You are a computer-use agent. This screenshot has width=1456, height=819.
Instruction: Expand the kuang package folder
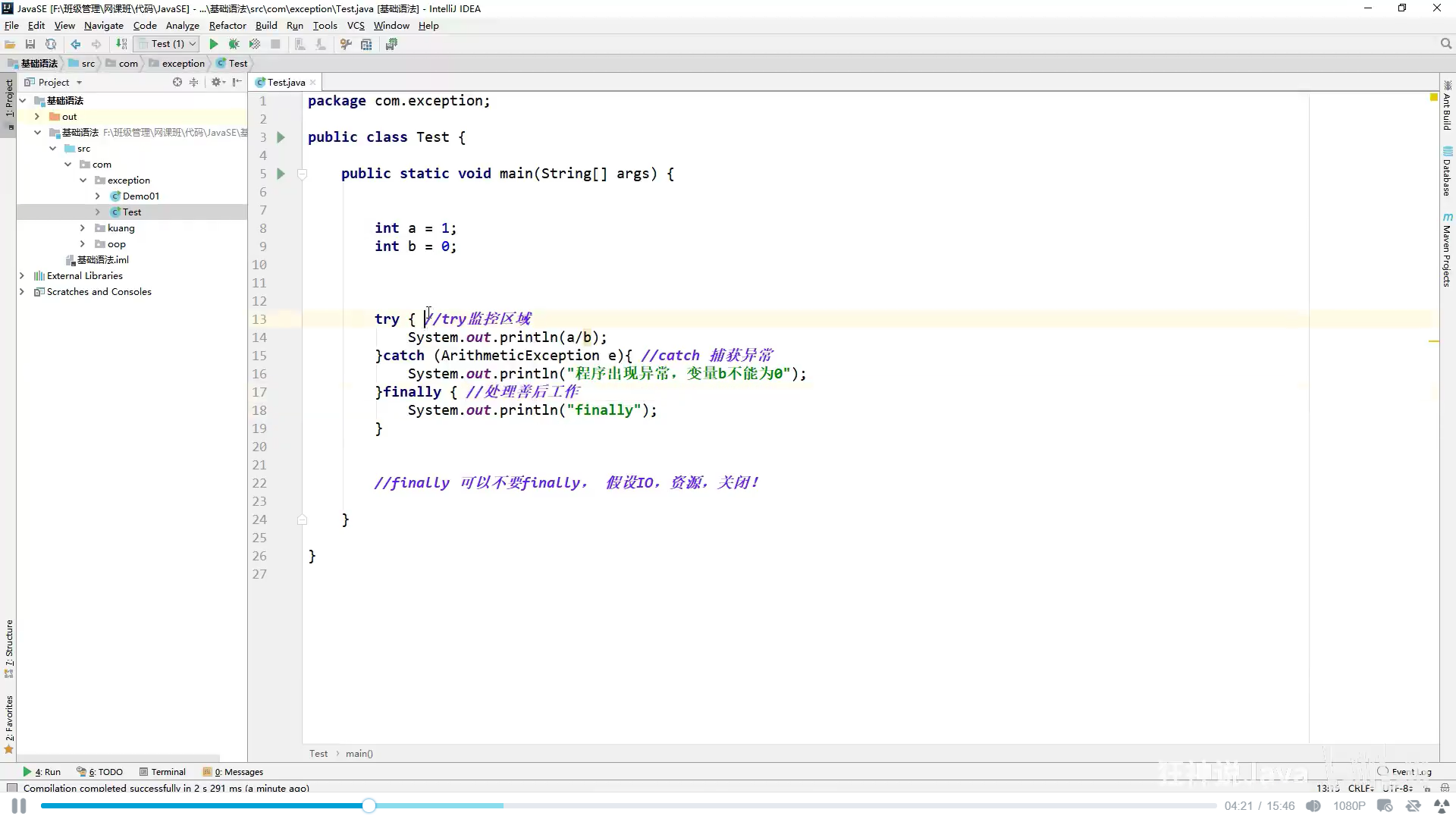[x=83, y=228]
